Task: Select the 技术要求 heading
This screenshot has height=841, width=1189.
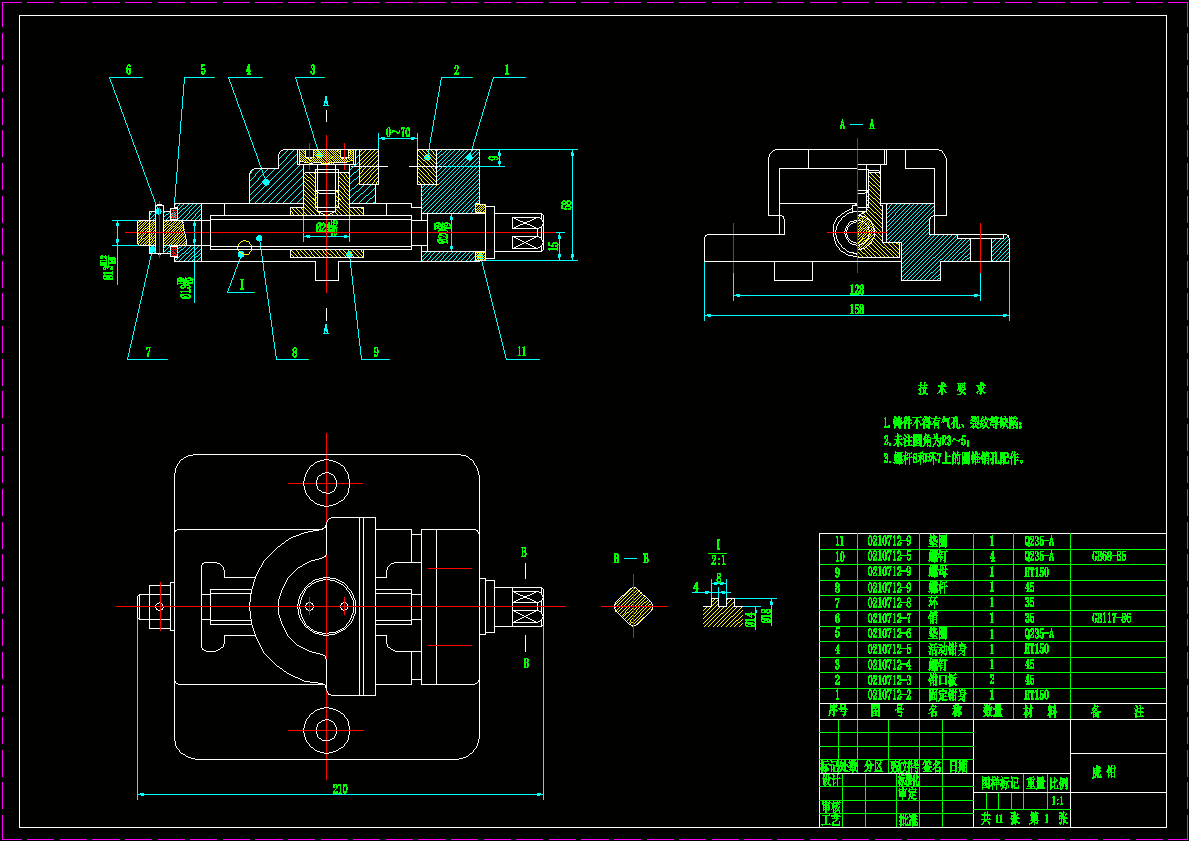Action: click(x=951, y=389)
